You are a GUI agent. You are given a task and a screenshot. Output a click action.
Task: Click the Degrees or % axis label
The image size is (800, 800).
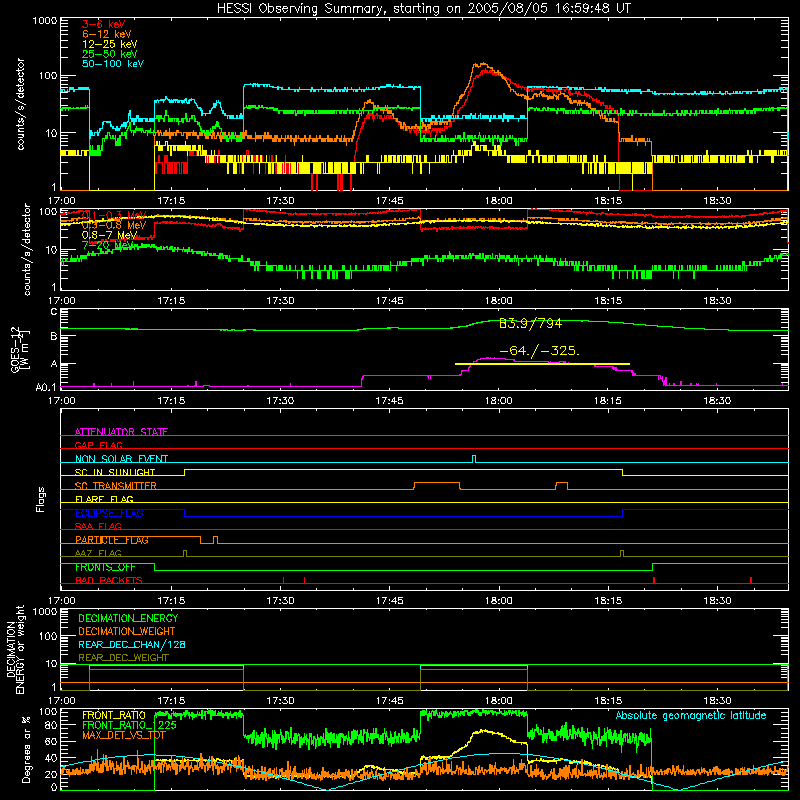click(26, 750)
